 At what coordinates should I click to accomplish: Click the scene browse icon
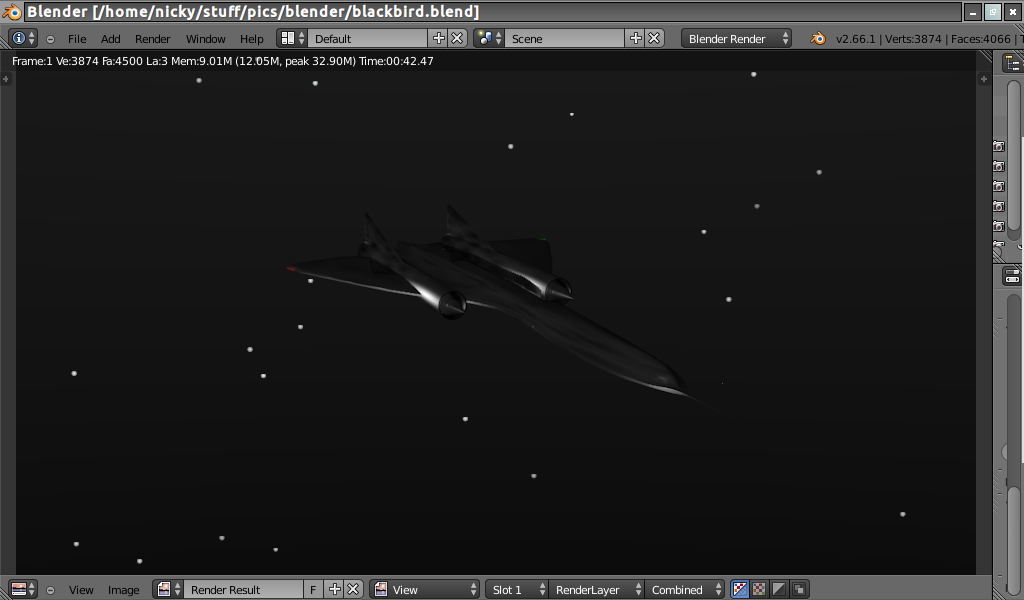pos(489,38)
